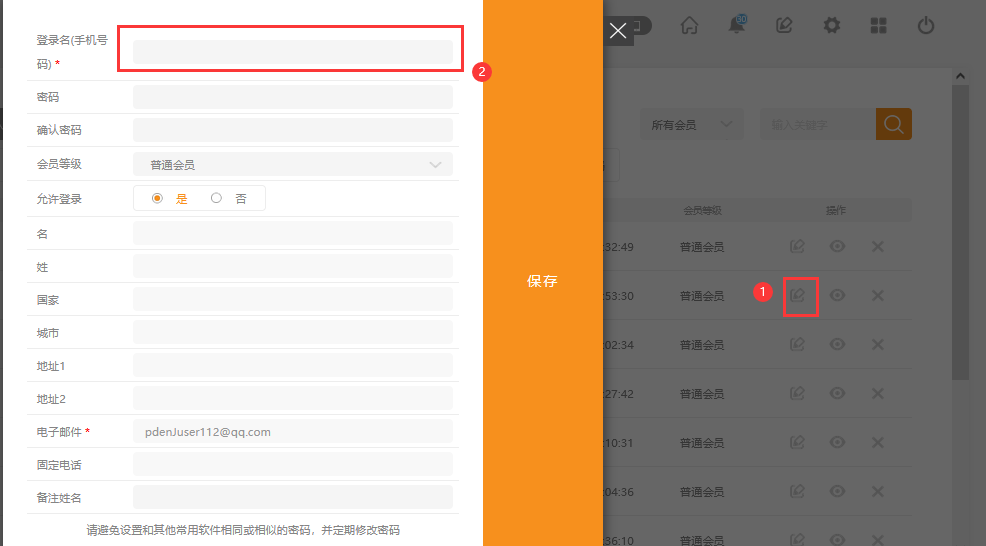The height and width of the screenshot is (546, 986).
Task: View the member row timed 10:31
Action: [x=837, y=443]
